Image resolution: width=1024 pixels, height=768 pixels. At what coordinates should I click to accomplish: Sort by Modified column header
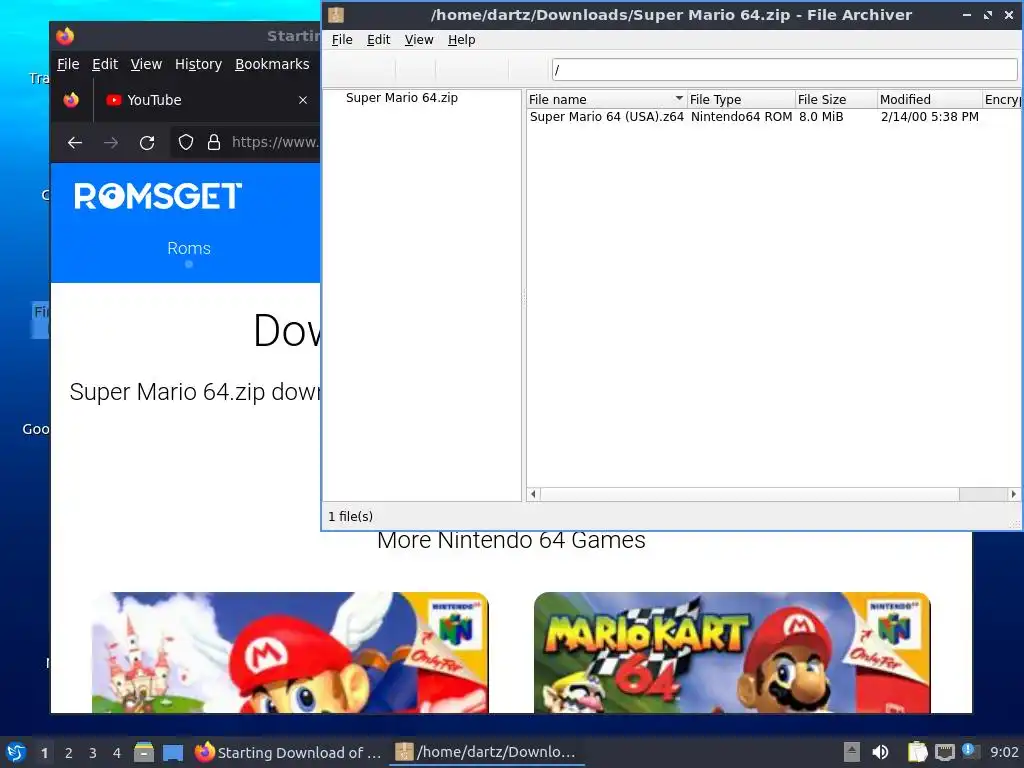pyautogui.click(x=929, y=99)
